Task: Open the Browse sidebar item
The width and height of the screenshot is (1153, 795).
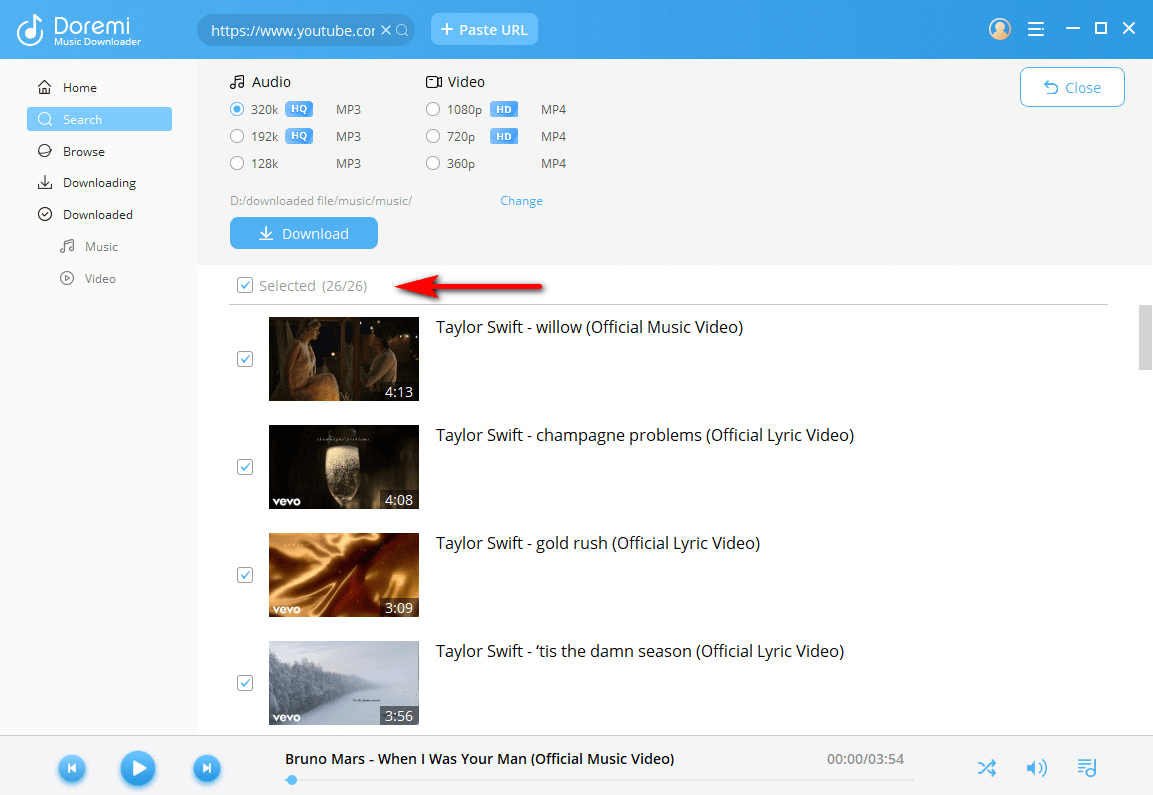Action: tap(84, 152)
